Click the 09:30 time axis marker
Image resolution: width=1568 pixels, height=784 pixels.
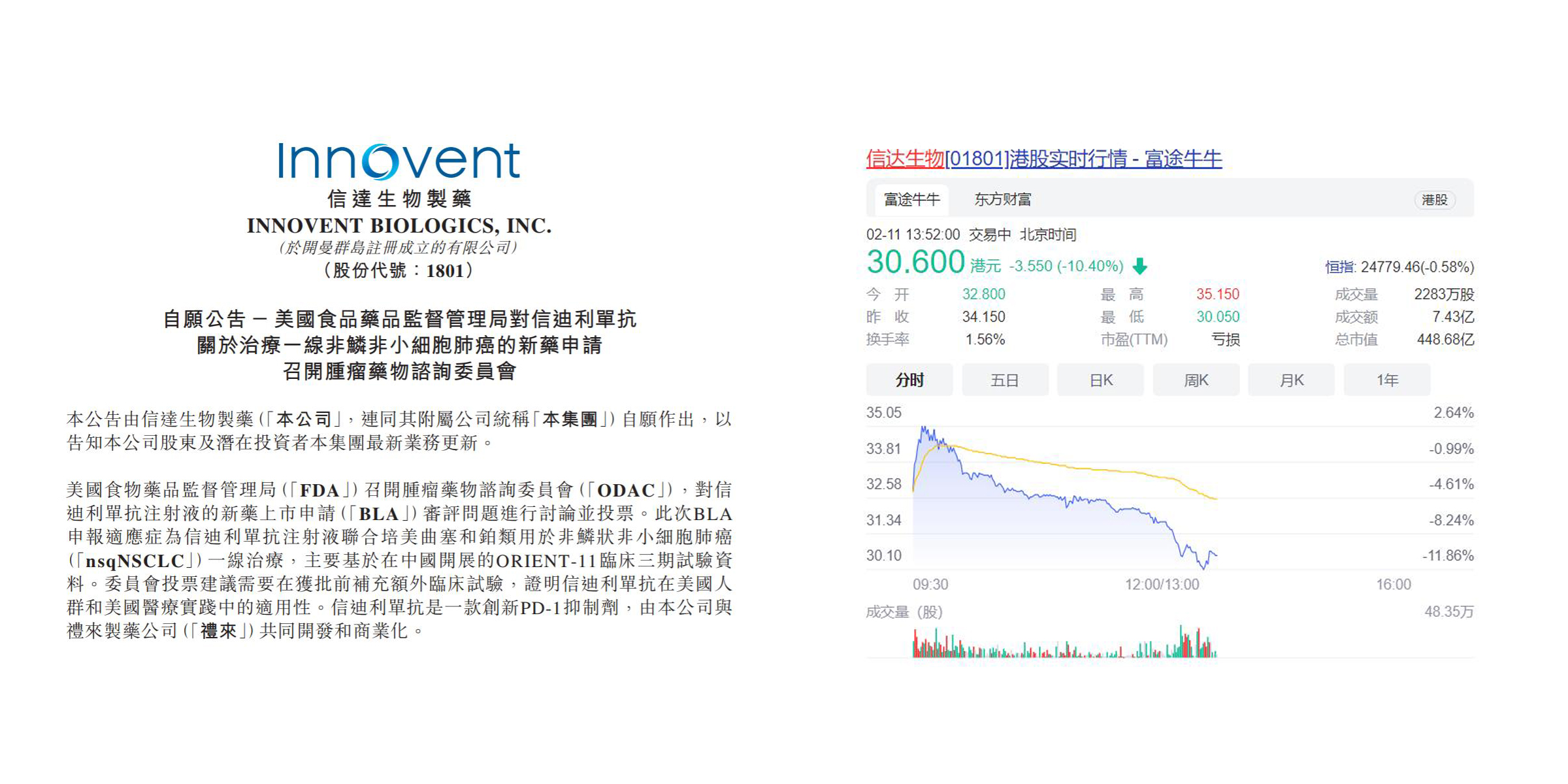(930, 584)
